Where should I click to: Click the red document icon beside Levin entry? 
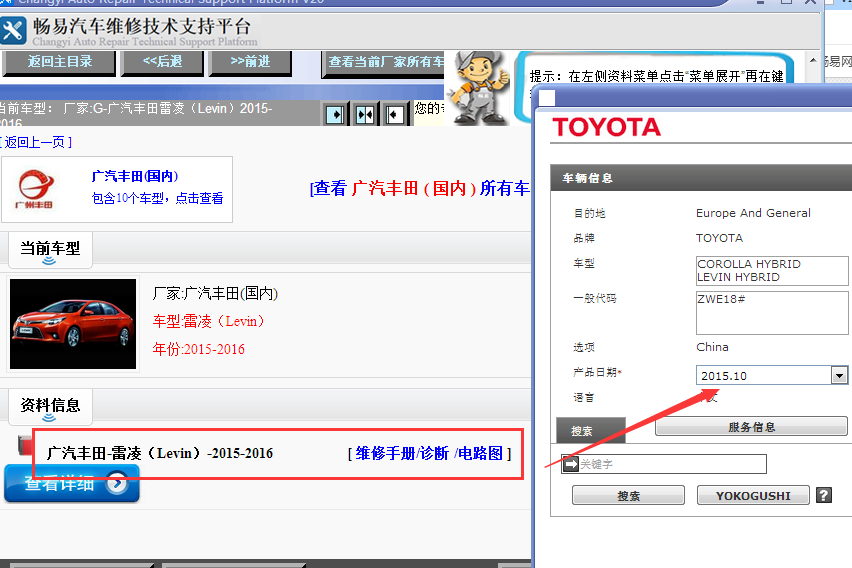pos(25,445)
